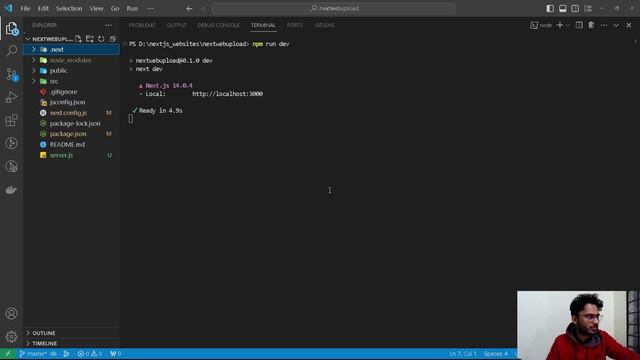640x360 pixels.
Task: Click the ports forwarded indicator in status bar
Action: click(116, 354)
